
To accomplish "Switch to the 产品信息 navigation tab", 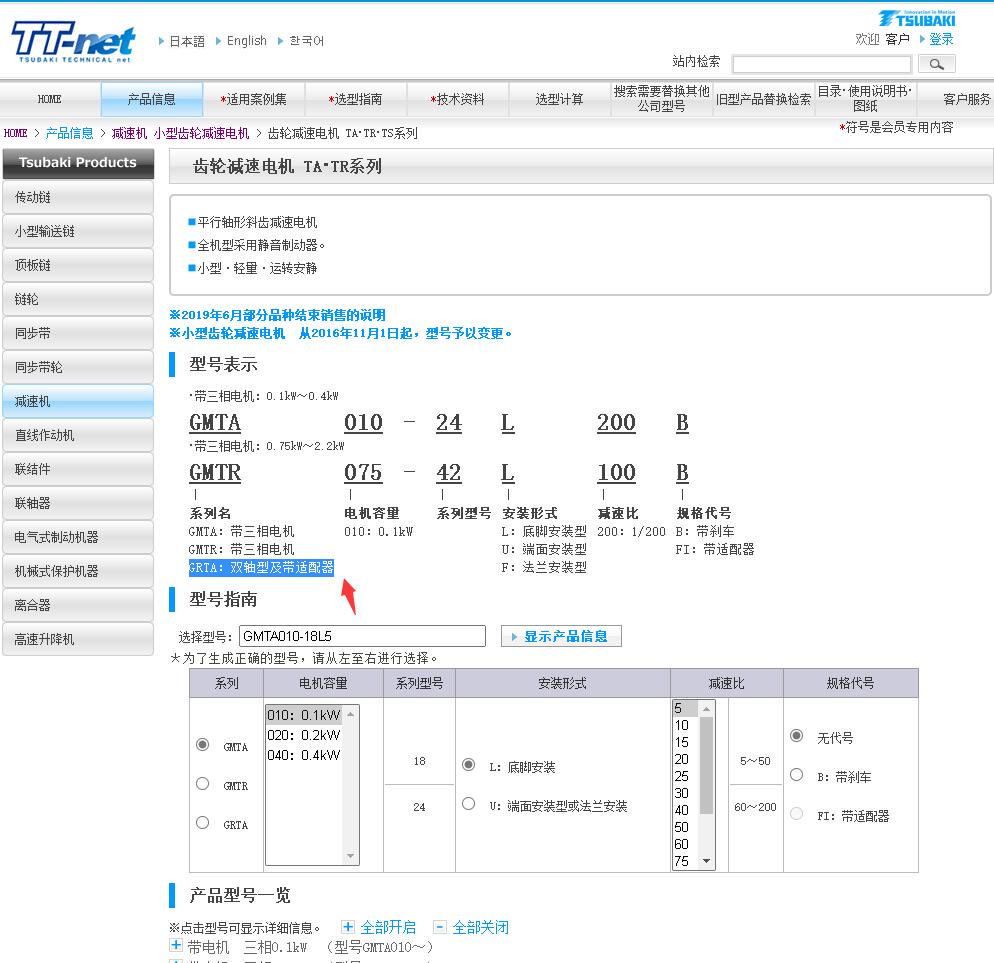I will click(x=151, y=99).
